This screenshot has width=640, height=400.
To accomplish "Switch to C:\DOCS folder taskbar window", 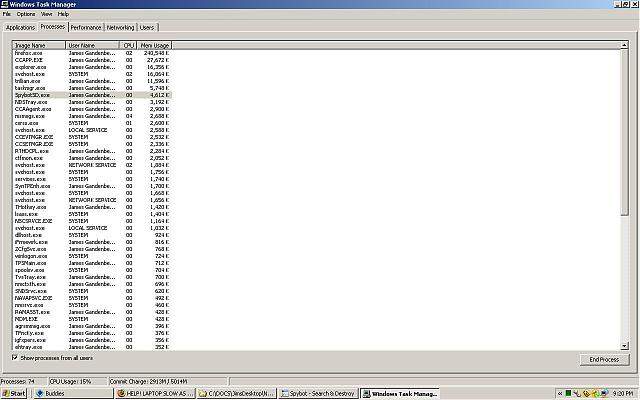I will 237,393.
